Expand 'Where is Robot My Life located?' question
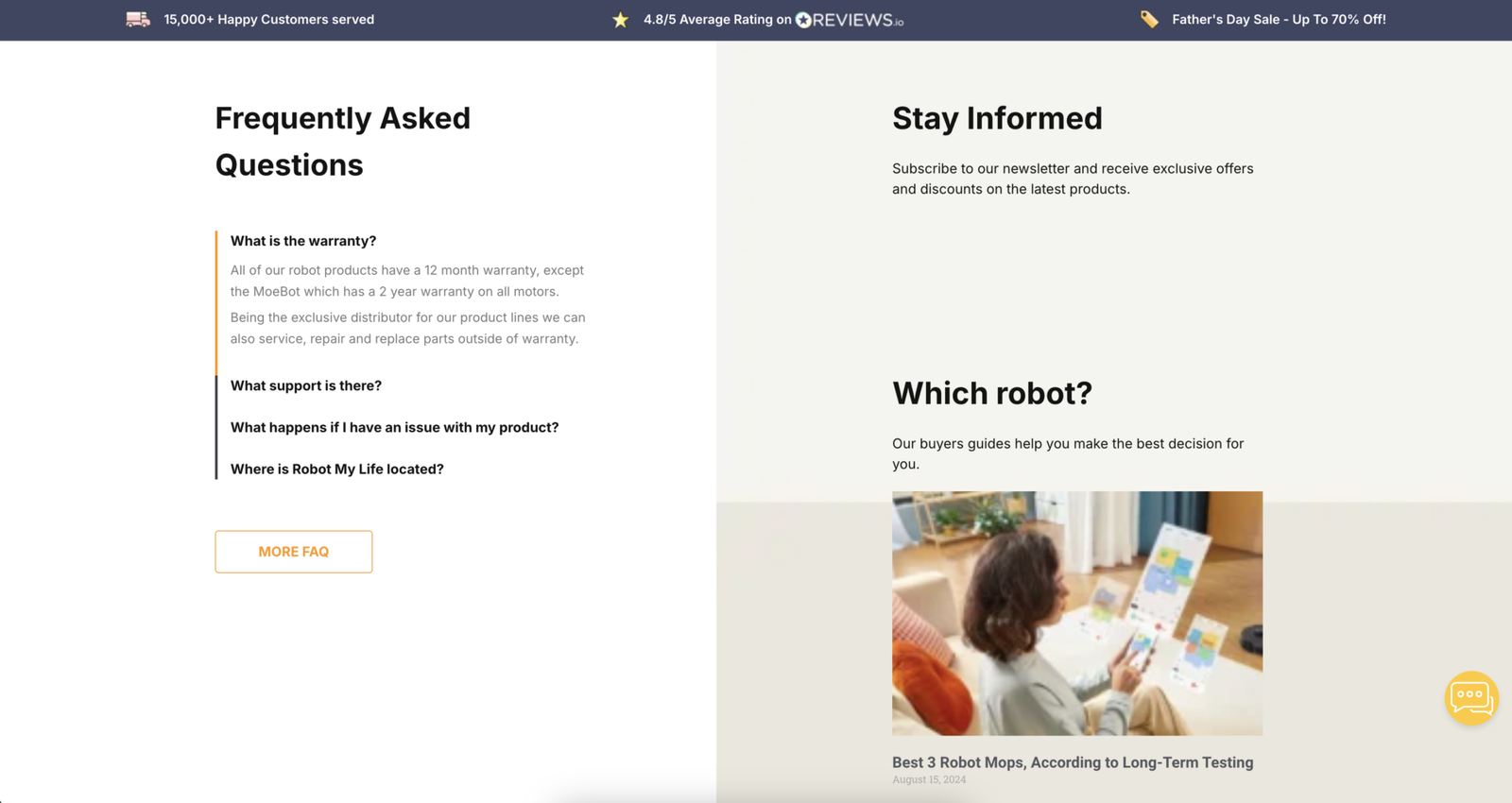Screen dimensions: 1512x803 [337, 469]
